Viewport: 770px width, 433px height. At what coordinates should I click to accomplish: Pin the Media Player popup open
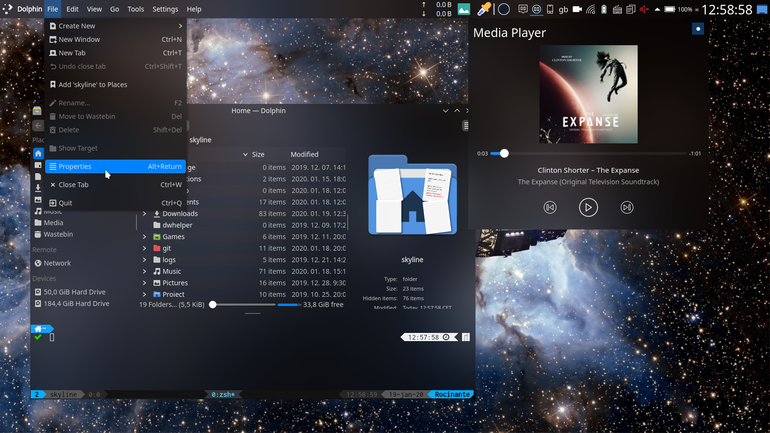tap(698, 28)
